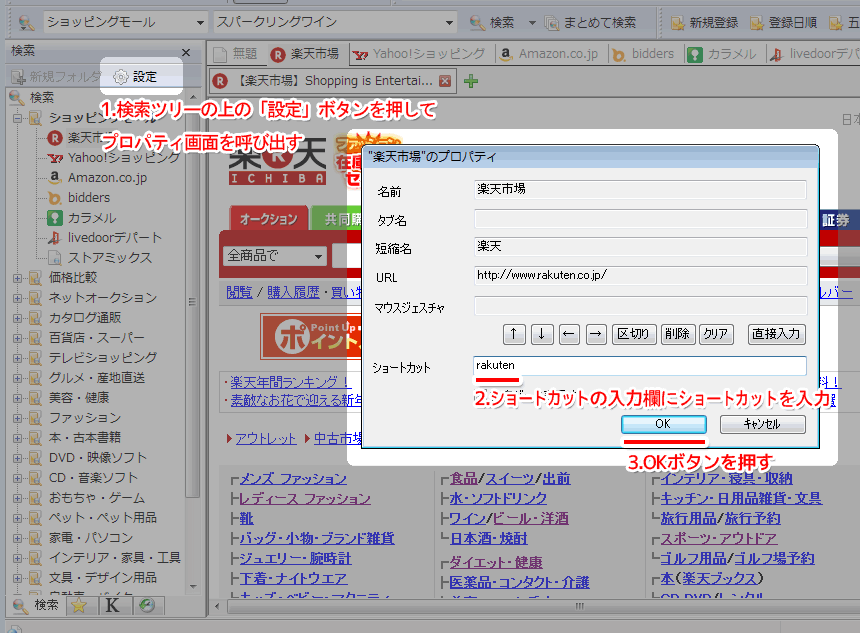Click the キャンセル cancel button
The width and height of the screenshot is (860, 633).
[x=763, y=424]
